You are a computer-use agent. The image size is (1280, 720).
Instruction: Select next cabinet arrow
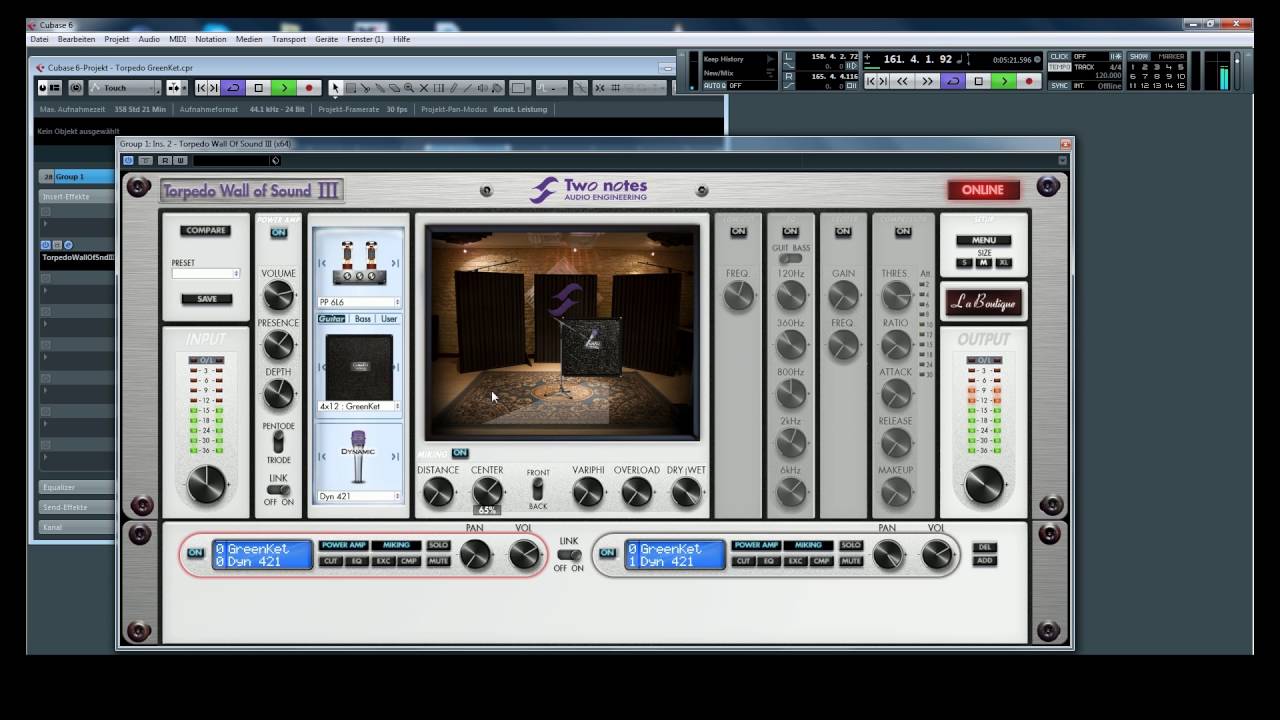[395, 367]
